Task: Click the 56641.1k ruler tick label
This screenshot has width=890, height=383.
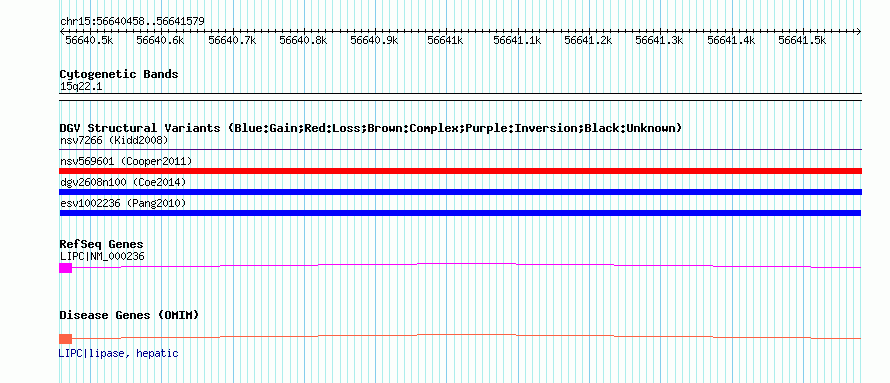Action: (517, 41)
